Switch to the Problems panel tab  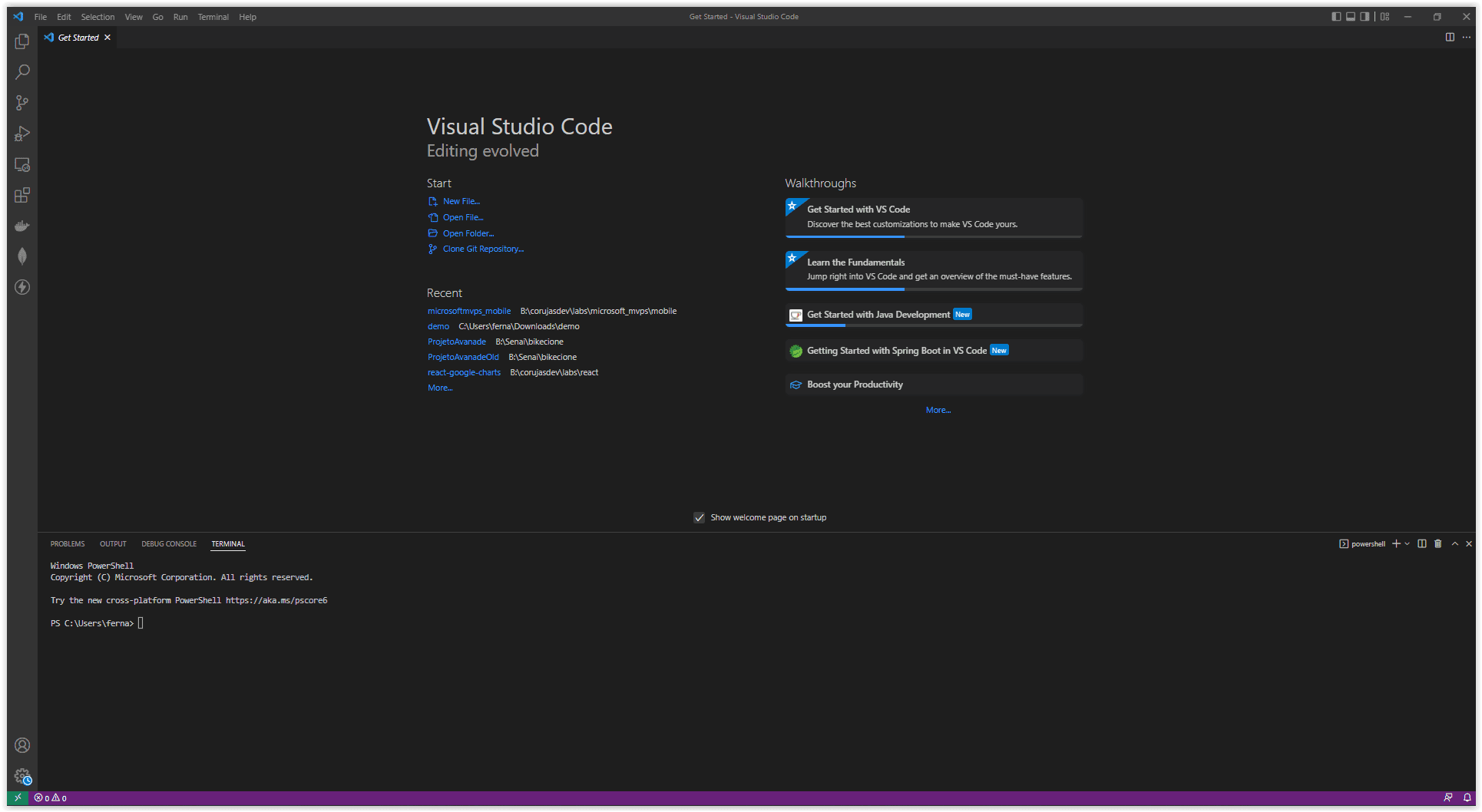tap(68, 543)
